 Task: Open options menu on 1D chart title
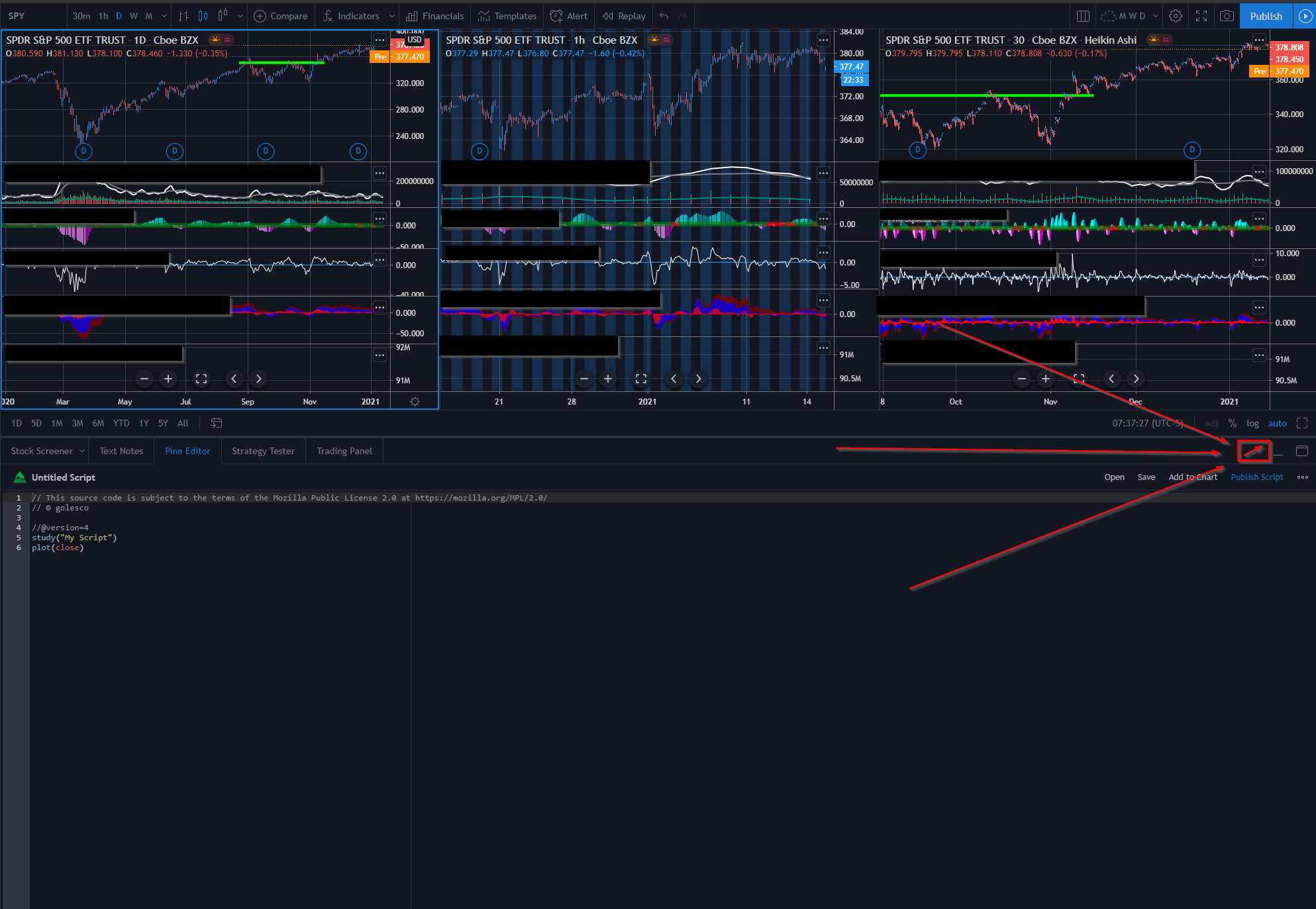point(380,40)
